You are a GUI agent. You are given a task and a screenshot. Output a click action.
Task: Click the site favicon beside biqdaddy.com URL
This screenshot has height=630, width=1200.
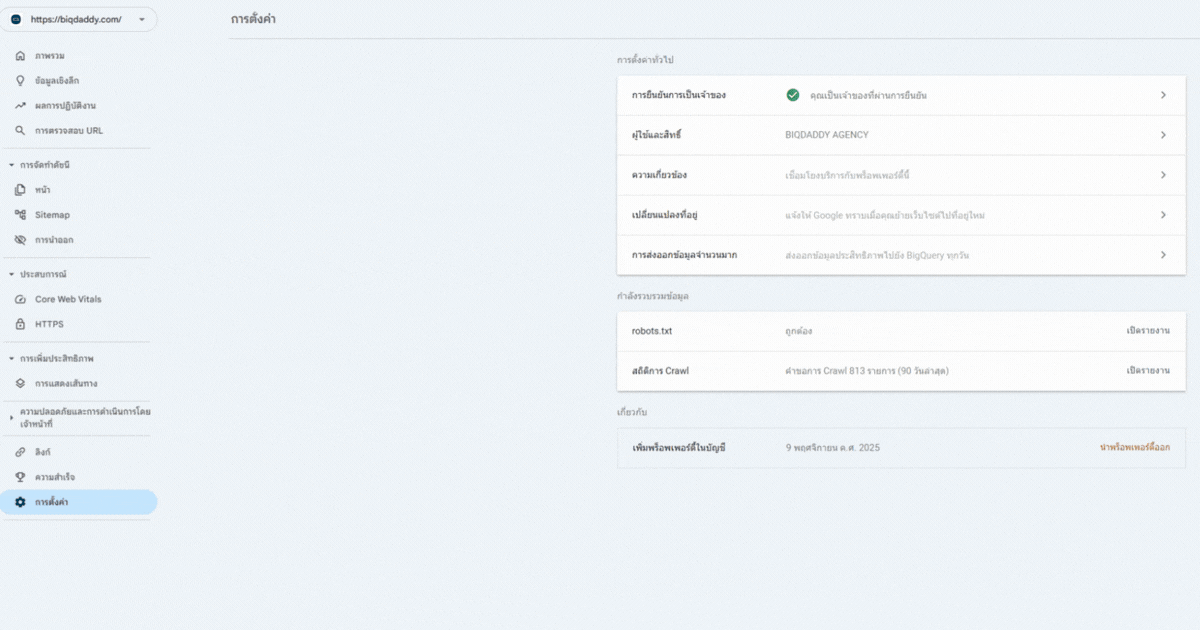(x=16, y=20)
